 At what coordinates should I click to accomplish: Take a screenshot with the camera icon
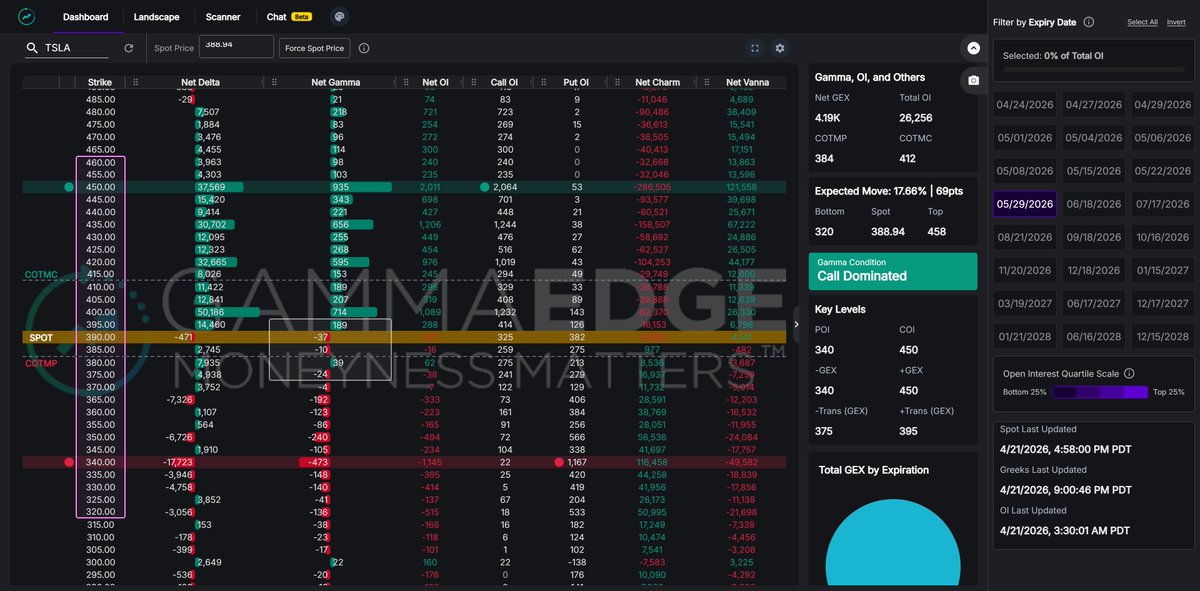coord(973,80)
